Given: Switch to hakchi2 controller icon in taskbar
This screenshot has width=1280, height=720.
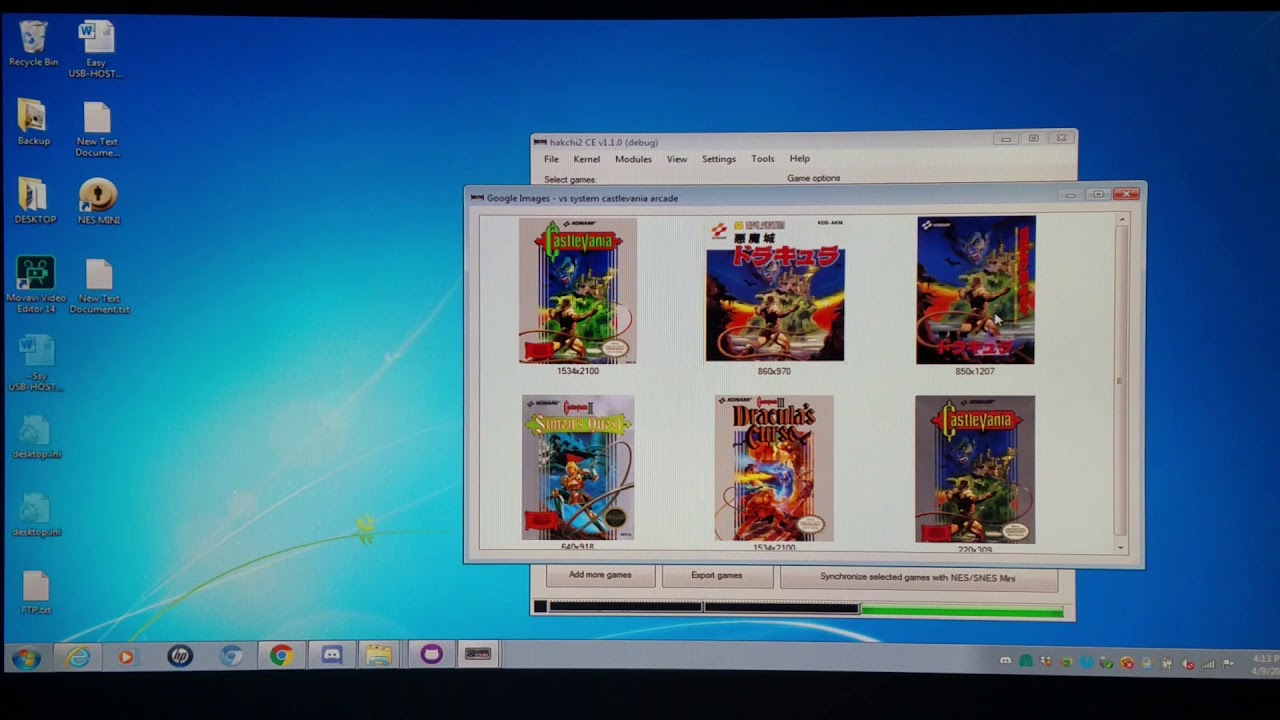Looking at the screenshot, I should tap(478, 654).
